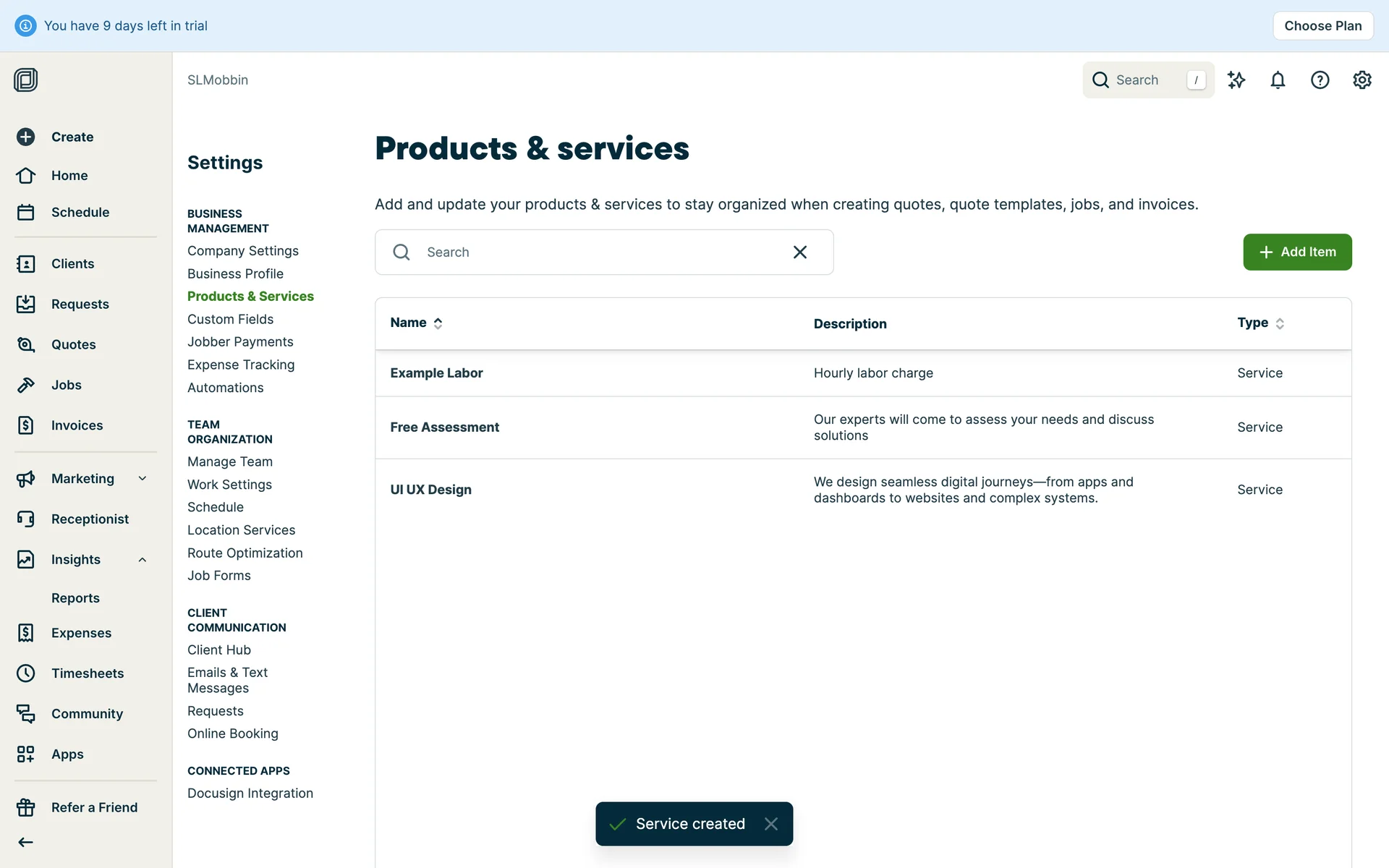The height and width of the screenshot is (868, 1389).
Task: Click the products search input field
Action: pyautogui.click(x=593, y=252)
